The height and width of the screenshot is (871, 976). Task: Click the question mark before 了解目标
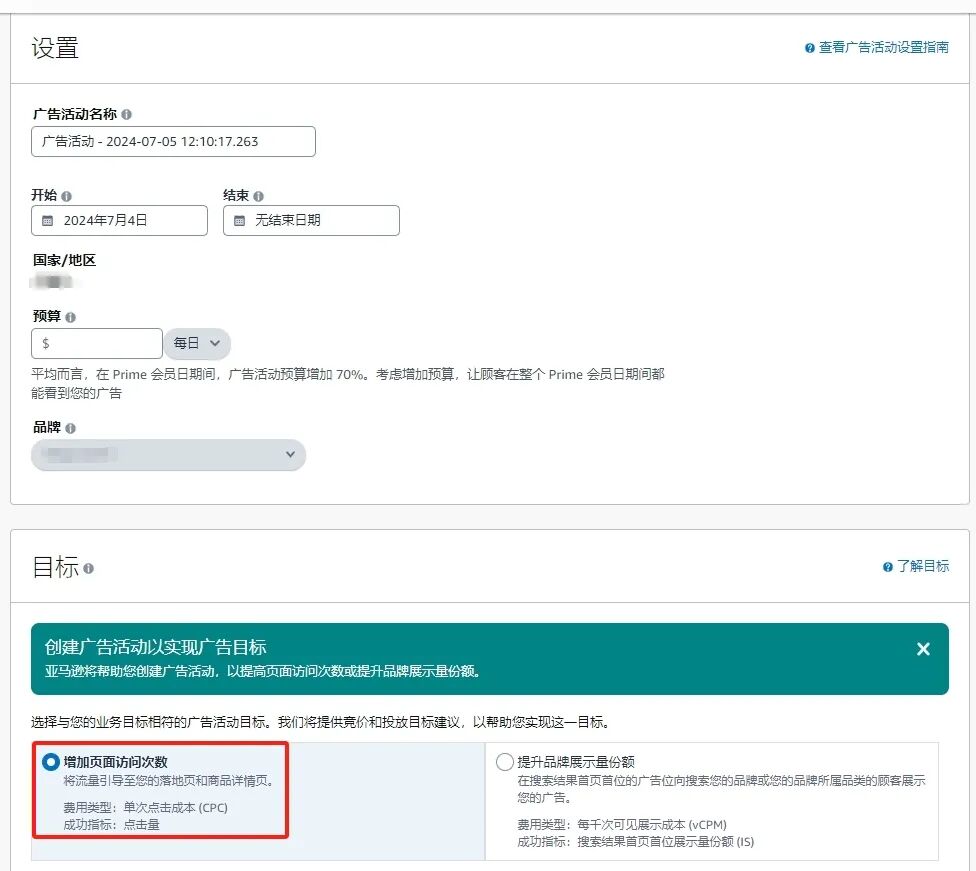click(887, 566)
